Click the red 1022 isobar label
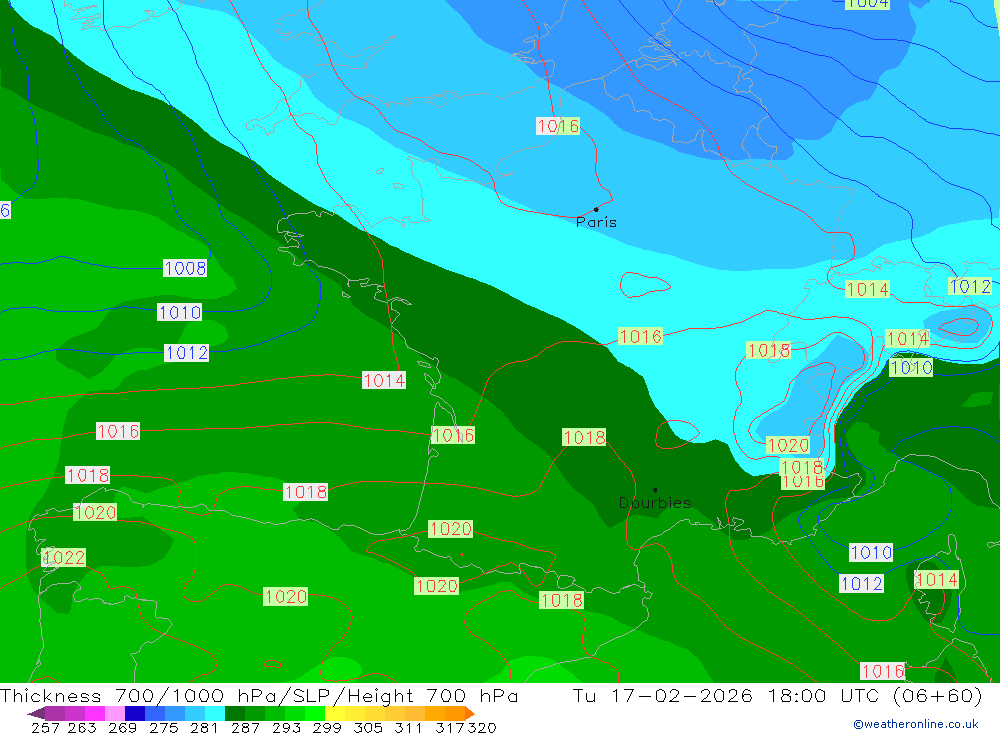The height and width of the screenshot is (733, 1000). tap(63, 558)
